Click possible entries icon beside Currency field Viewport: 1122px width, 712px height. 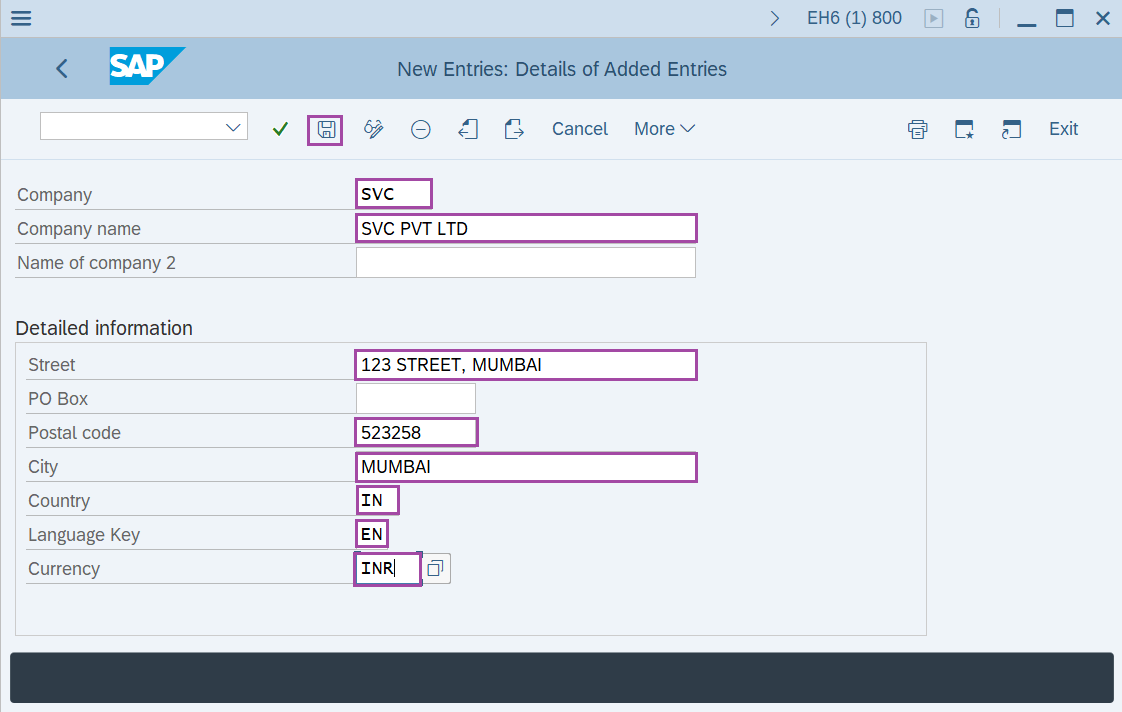[435, 568]
